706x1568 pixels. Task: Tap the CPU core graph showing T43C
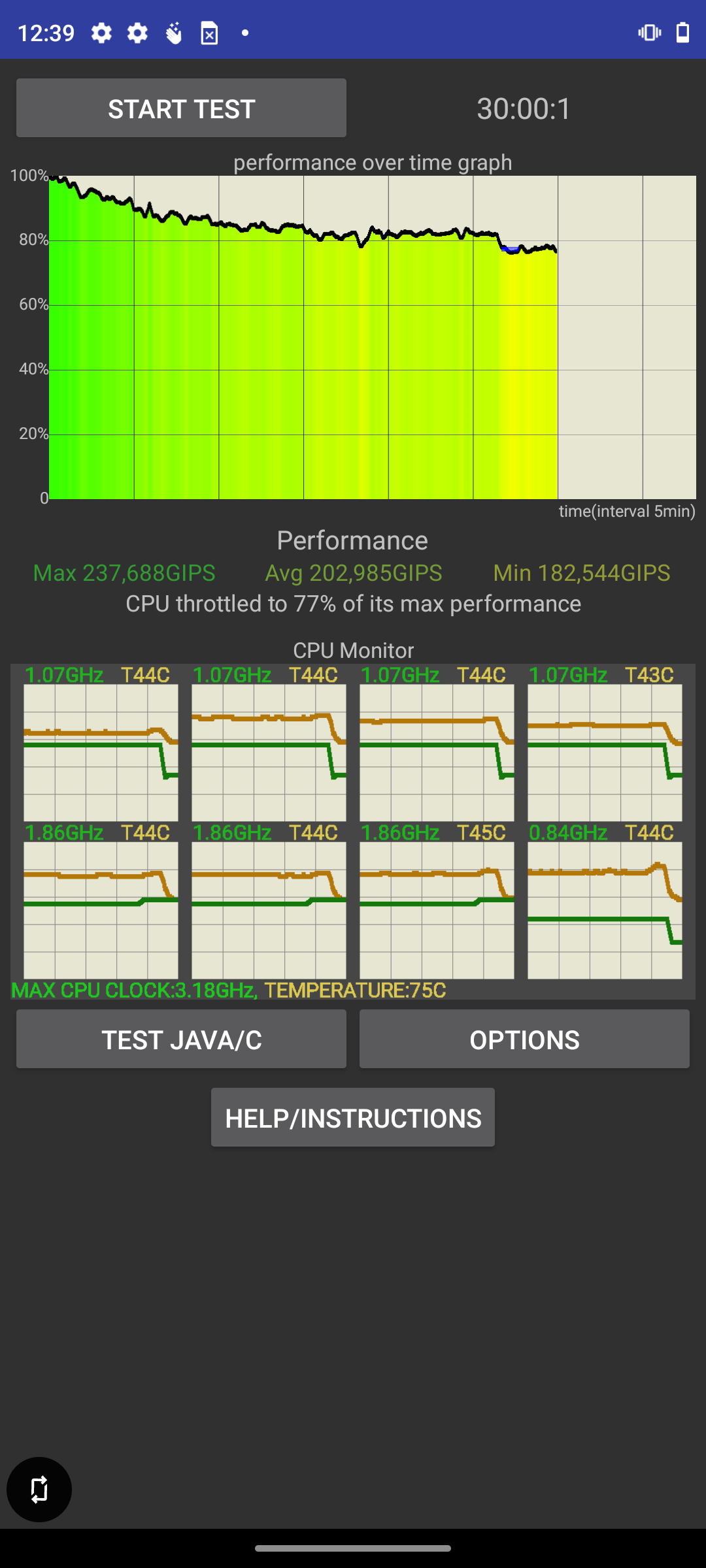tap(605, 752)
